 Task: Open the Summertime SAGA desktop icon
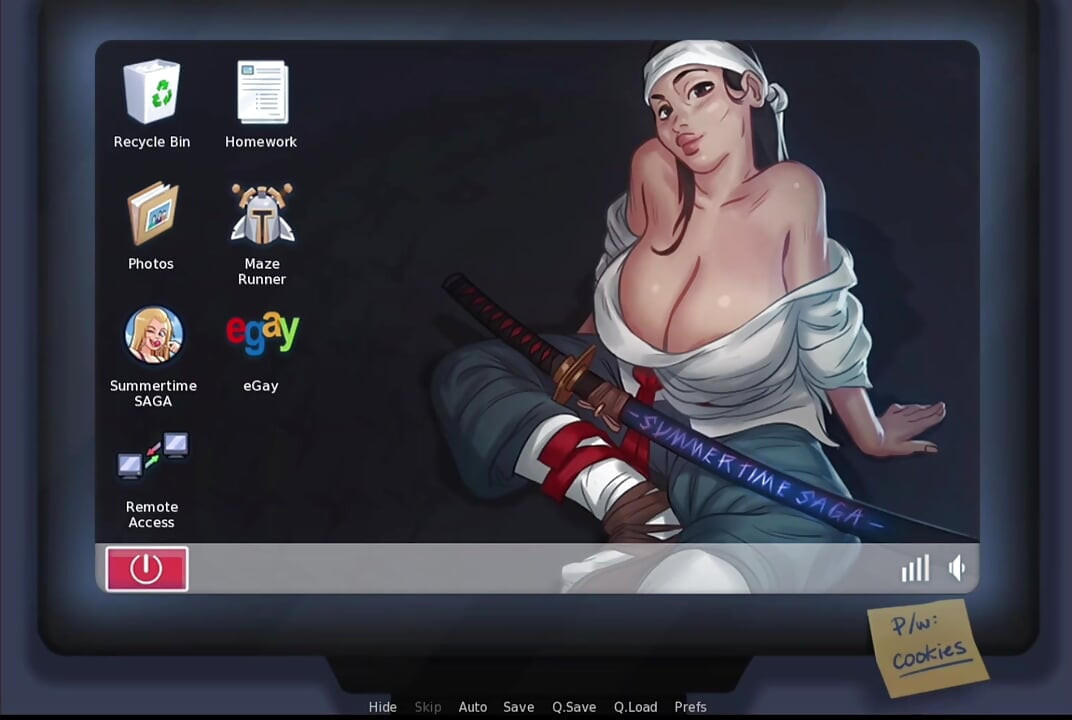click(x=154, y=335)
